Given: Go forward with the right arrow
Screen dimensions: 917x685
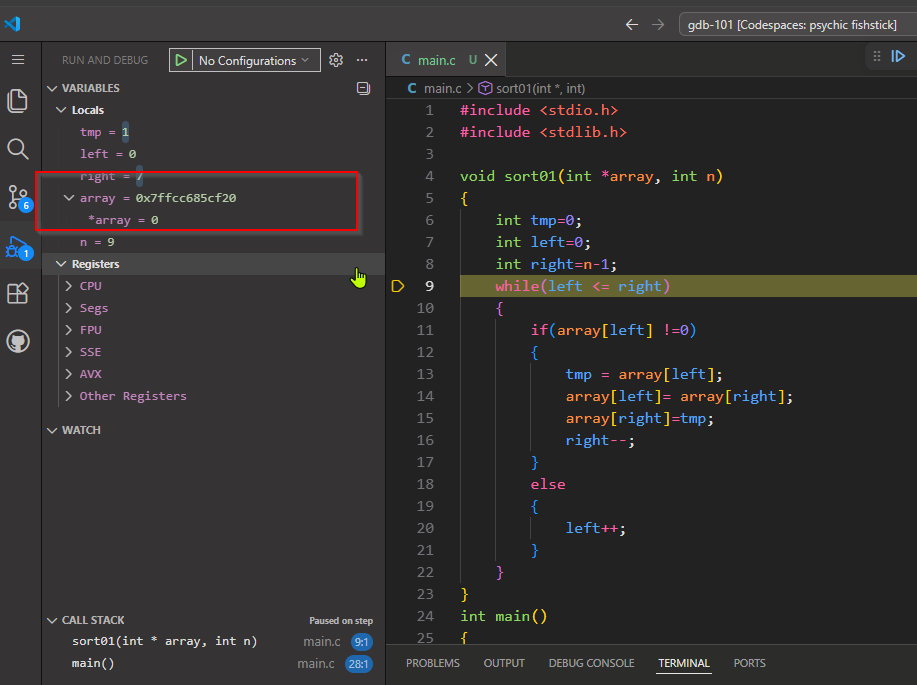Looking at the screenshot, I should tap(658, 25).
